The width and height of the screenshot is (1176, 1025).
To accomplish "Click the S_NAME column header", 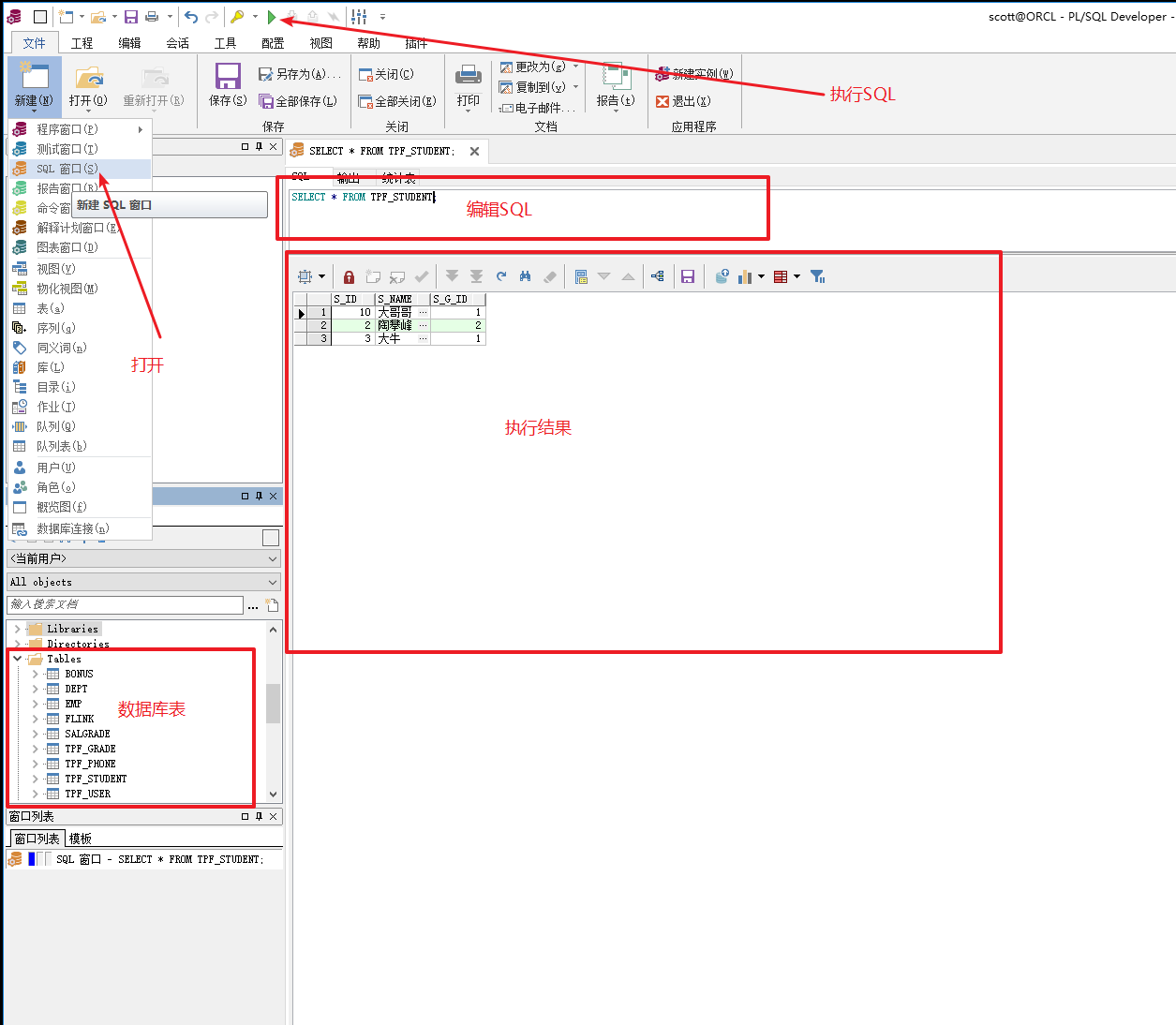I will (402, 299).
